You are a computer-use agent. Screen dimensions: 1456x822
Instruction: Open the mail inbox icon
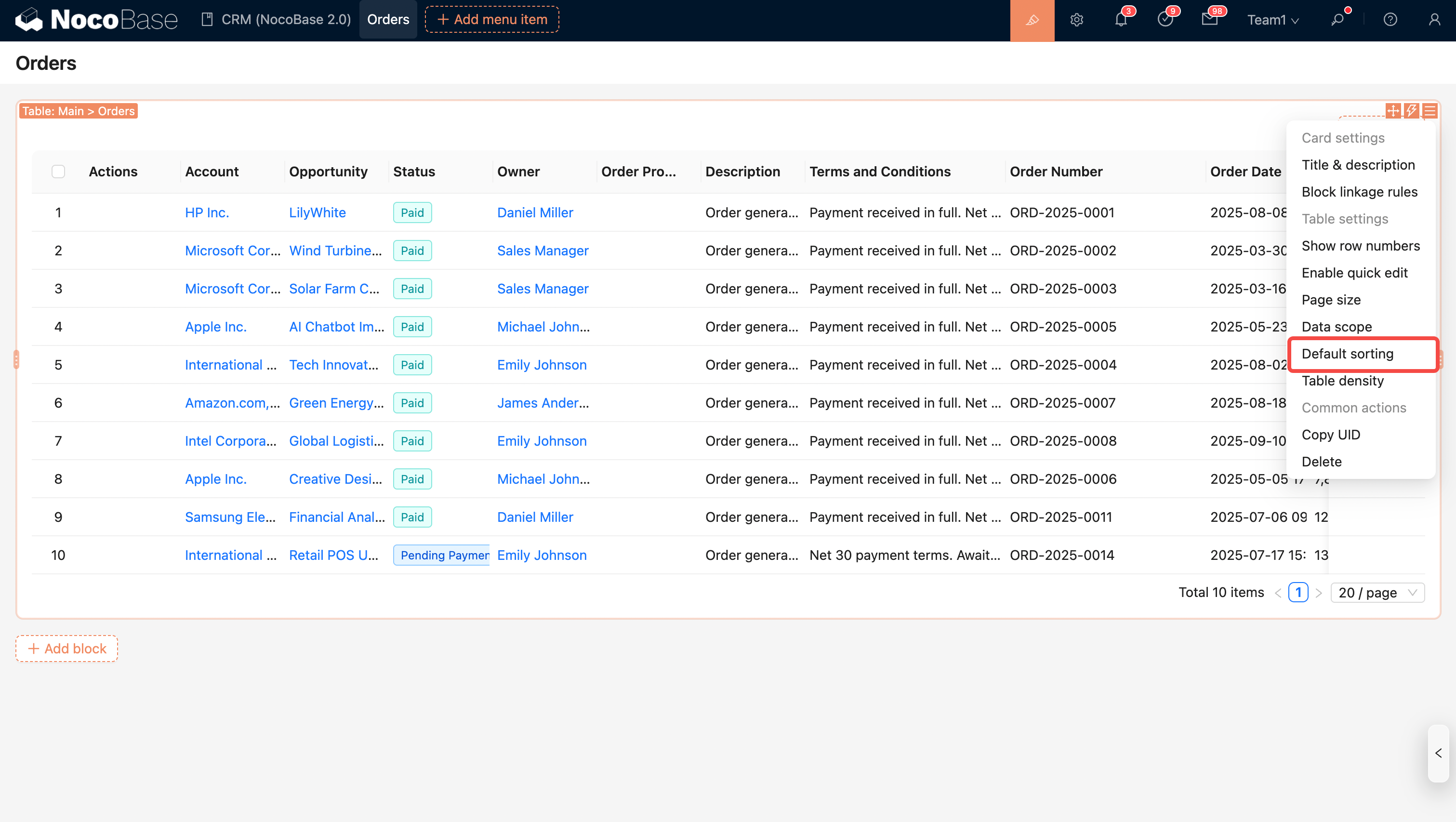[1209, 20]
